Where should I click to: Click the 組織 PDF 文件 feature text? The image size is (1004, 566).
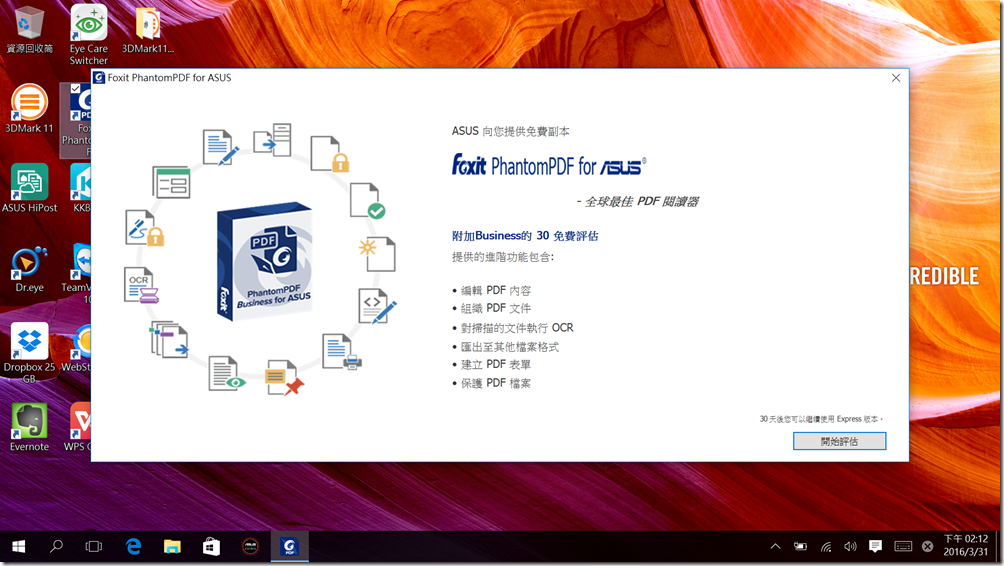point(496,309)
